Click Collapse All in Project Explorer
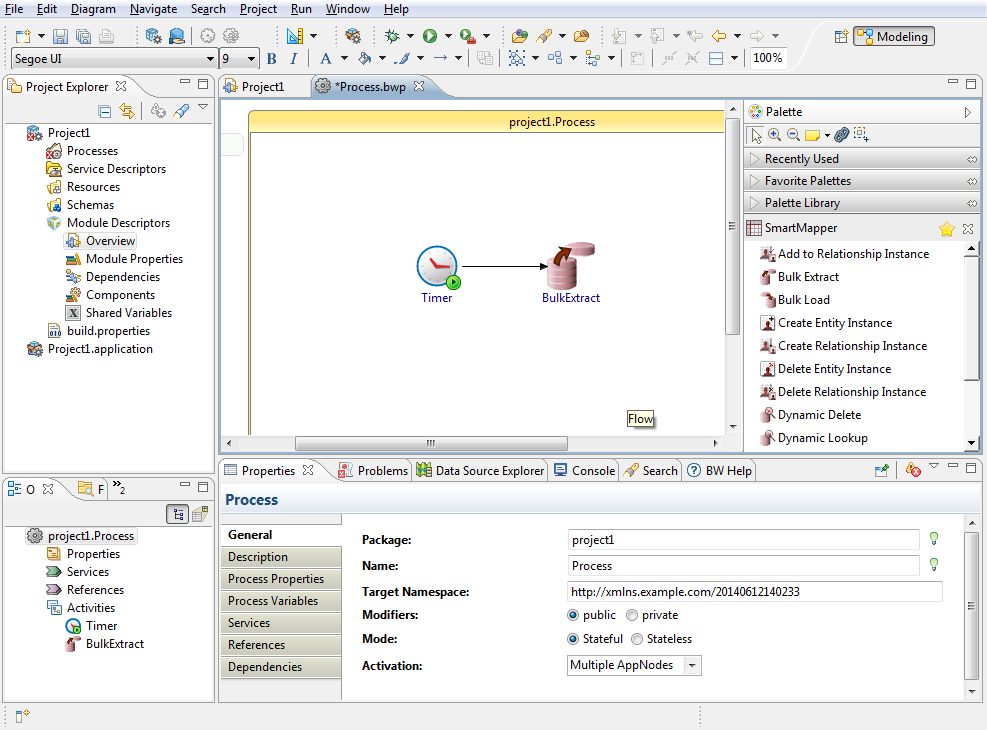Image resolution: width=987 pixels, height=730 pixels. click(105, 111)
